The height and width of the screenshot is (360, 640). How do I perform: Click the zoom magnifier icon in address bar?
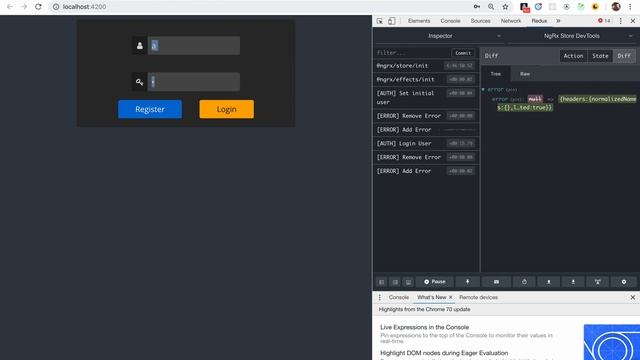[491, 7]
